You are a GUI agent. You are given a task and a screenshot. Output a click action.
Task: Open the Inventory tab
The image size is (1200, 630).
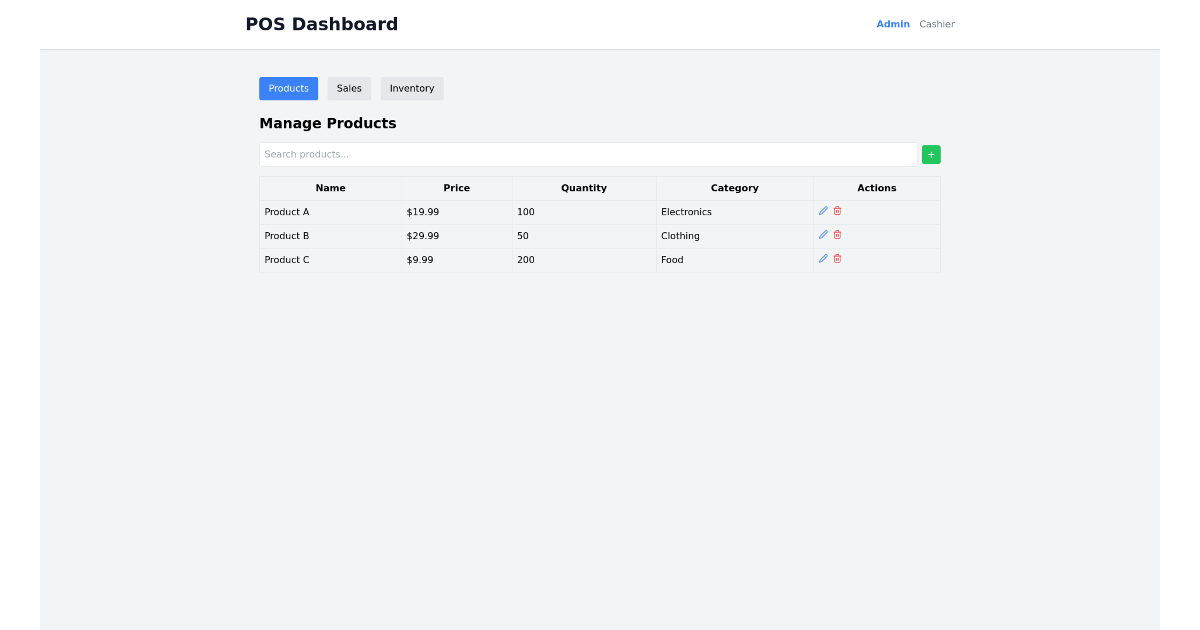click(411, 88)
